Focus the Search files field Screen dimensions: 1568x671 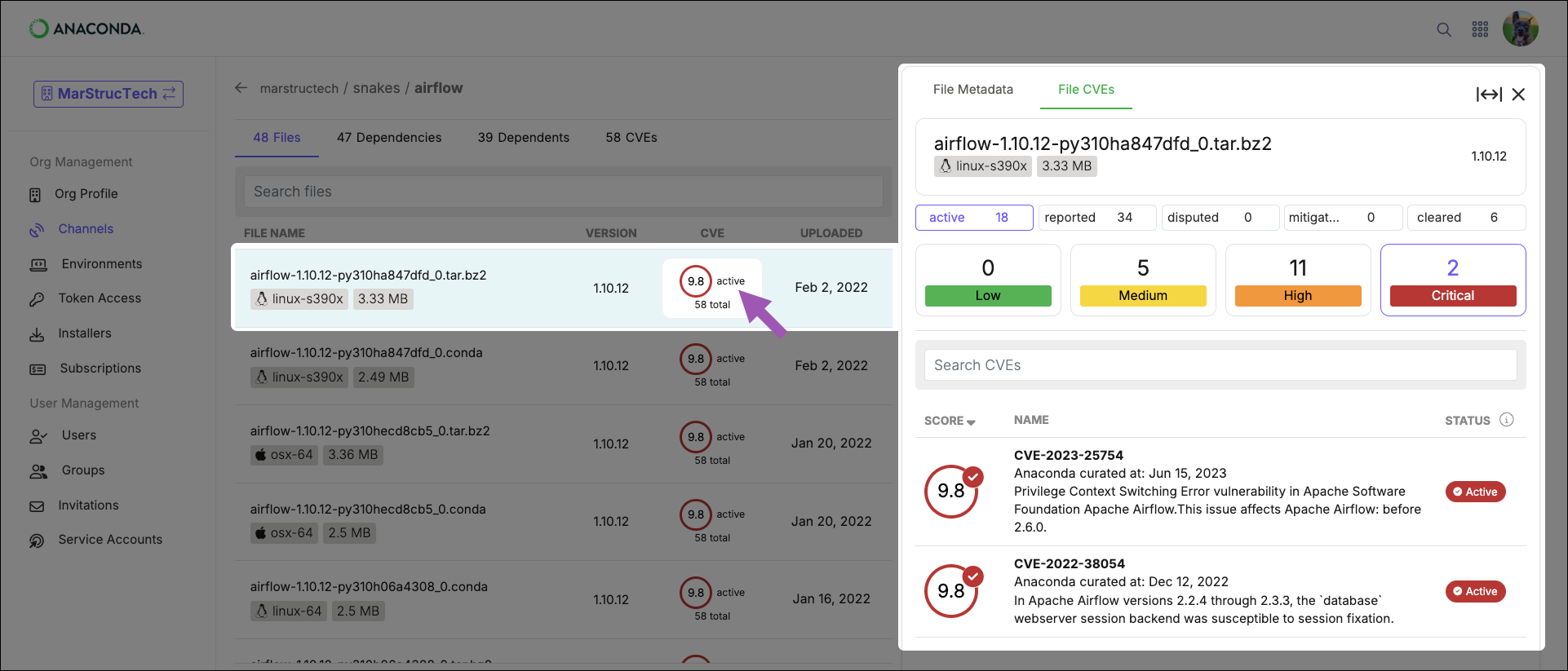click(x=563, y=192)
